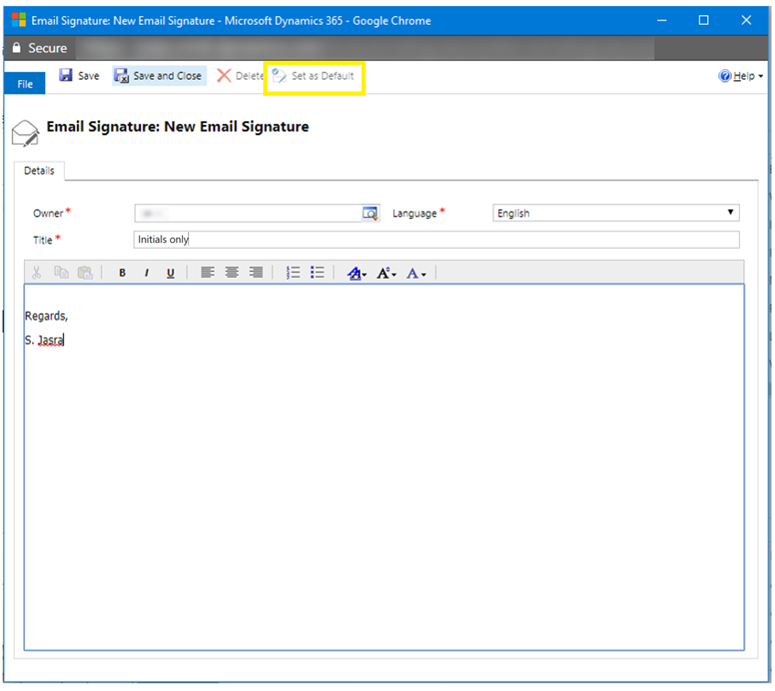
Task: Open the Help menu
Action: [743, 76]
